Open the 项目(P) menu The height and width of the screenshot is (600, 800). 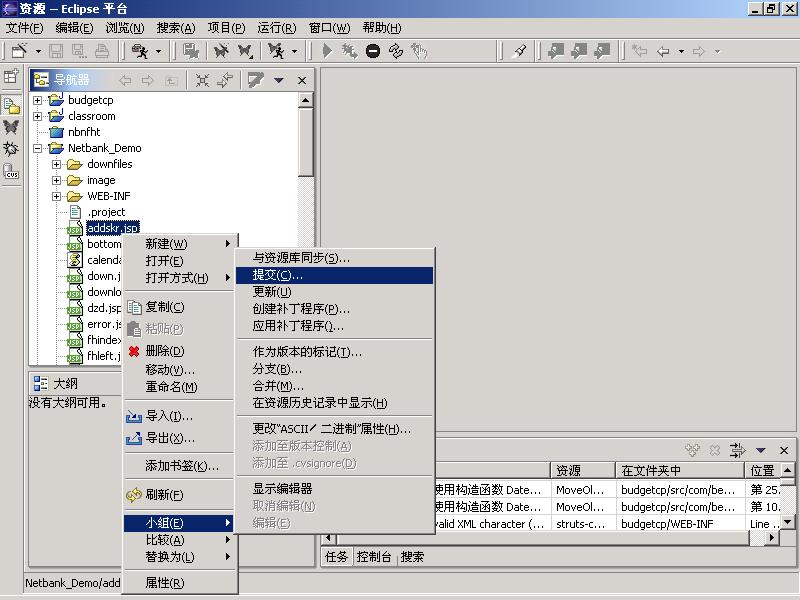tap(227, 28)
